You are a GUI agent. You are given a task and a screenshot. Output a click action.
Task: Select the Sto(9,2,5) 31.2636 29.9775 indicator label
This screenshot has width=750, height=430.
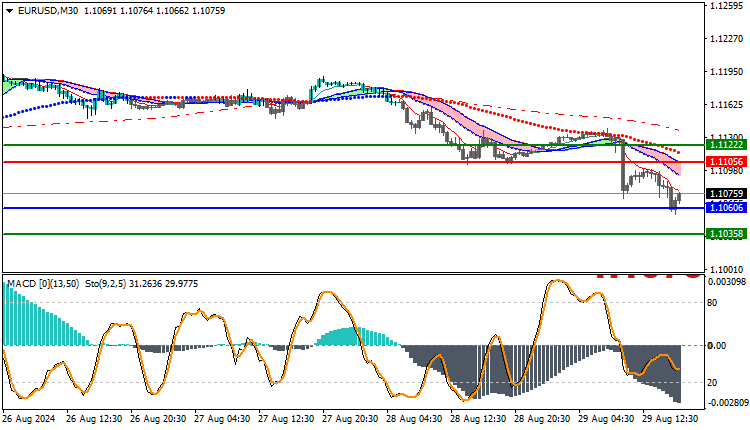click(x=142, y=284)
